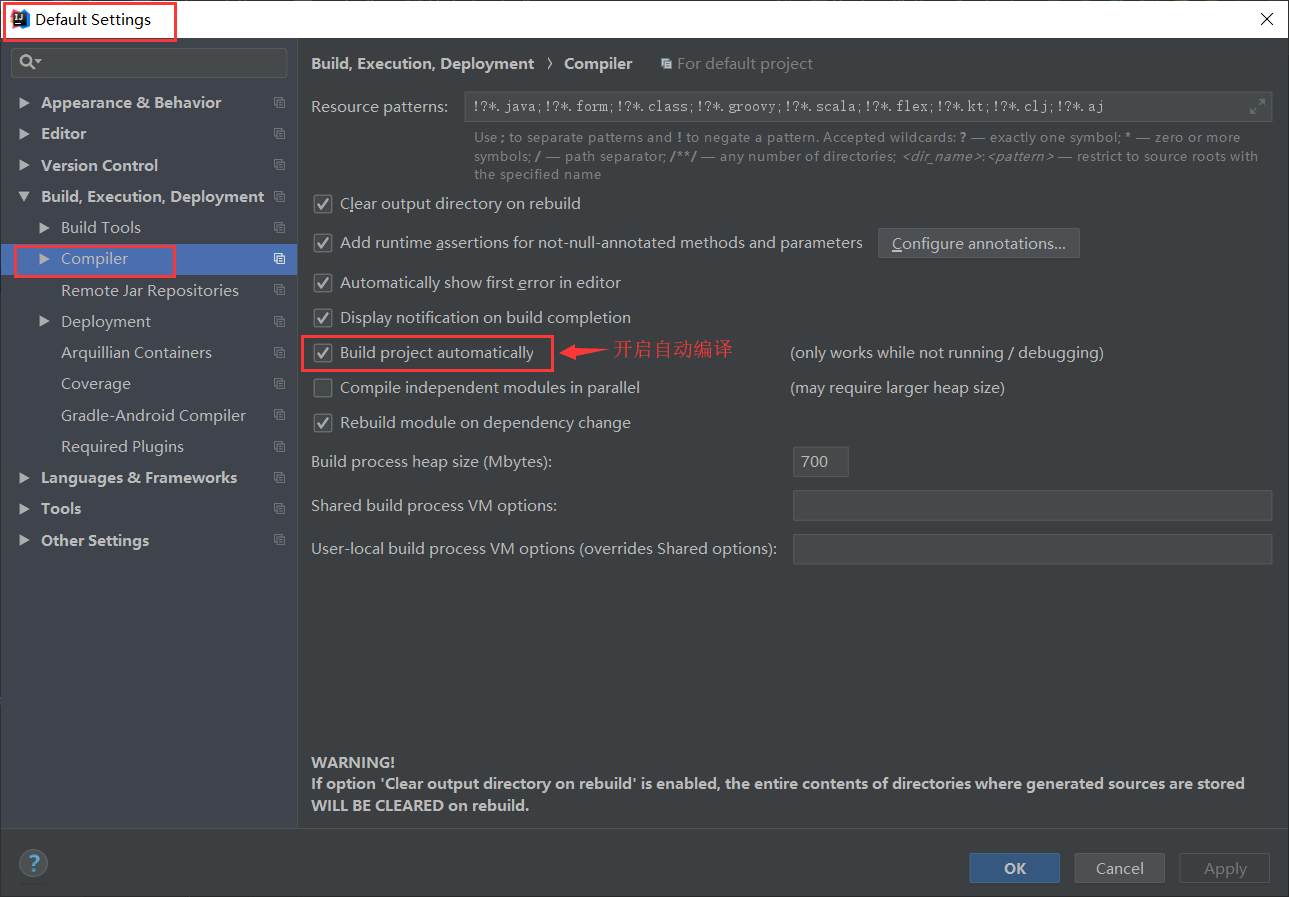This screenshot has height=897, width=1289.
Task: Uncheck Clear output directory on rebuild
Action: point(323,204)
